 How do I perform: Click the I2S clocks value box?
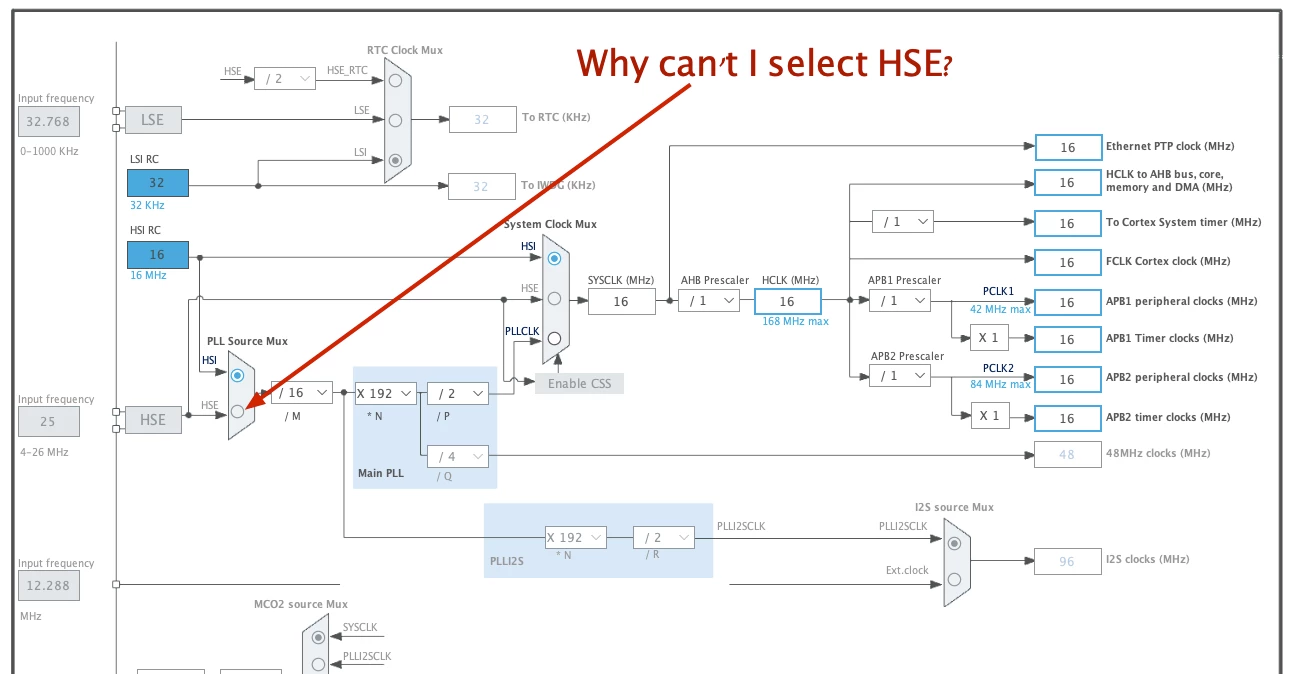(1068, 561)
